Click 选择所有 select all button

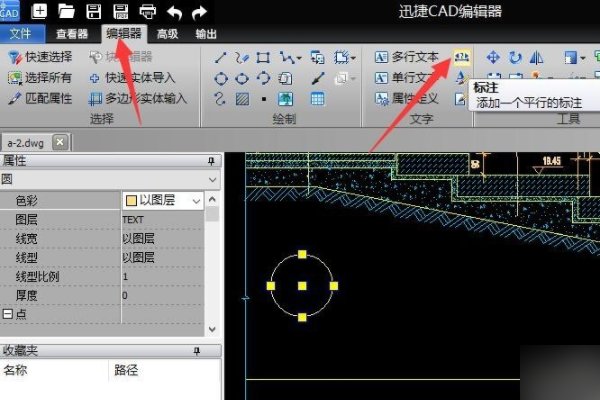[40, 78]
